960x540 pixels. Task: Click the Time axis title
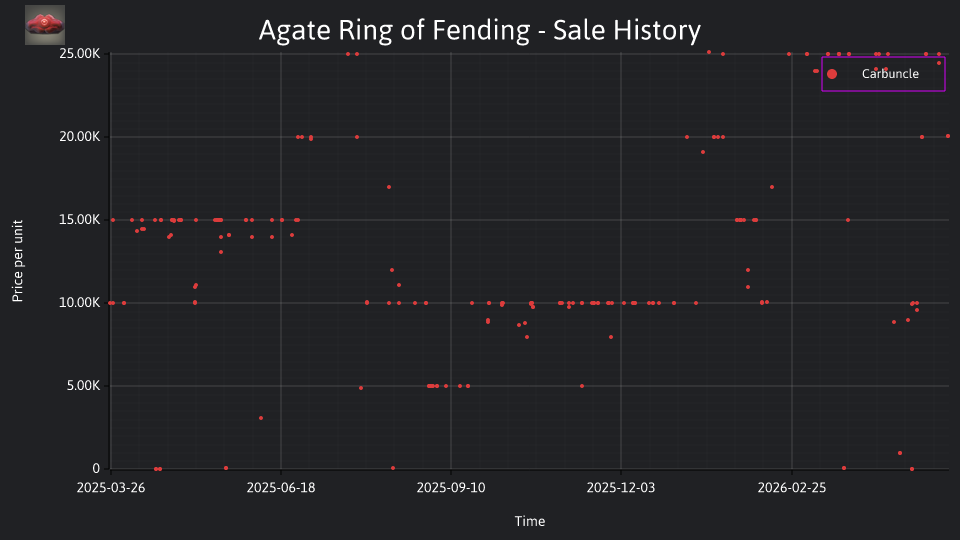530,521
